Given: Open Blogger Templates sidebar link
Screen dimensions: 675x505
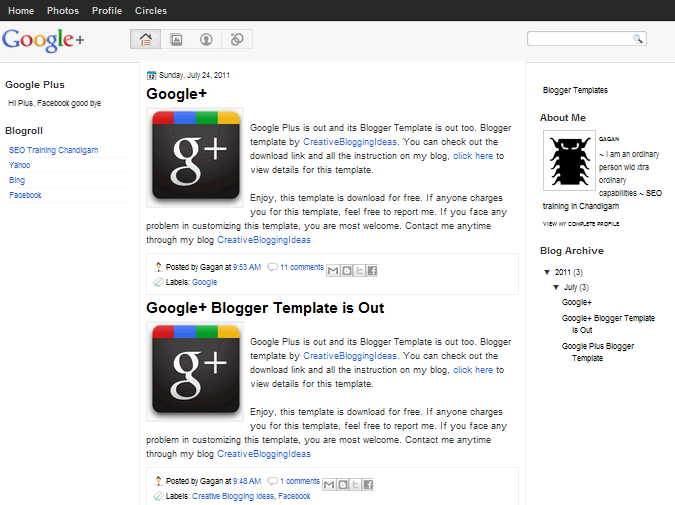Looking at the screenshot, I should pyautogui.click(x=575, y=90).
